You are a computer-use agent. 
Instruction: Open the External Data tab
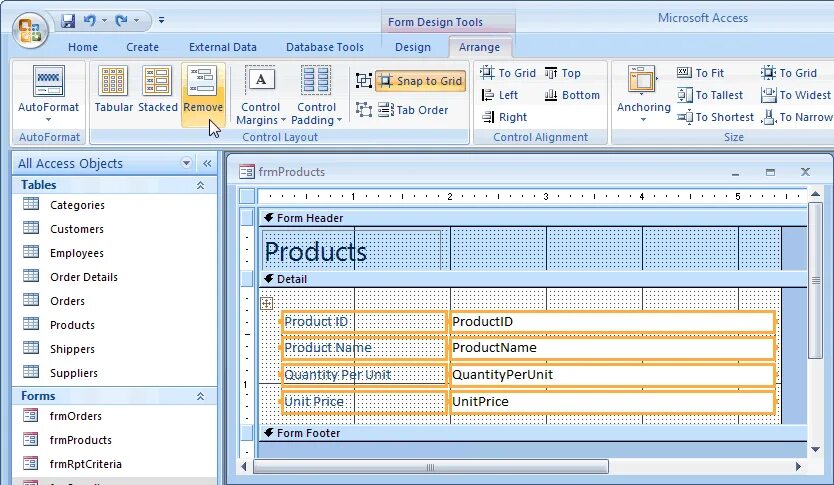(x=222, y=47)
